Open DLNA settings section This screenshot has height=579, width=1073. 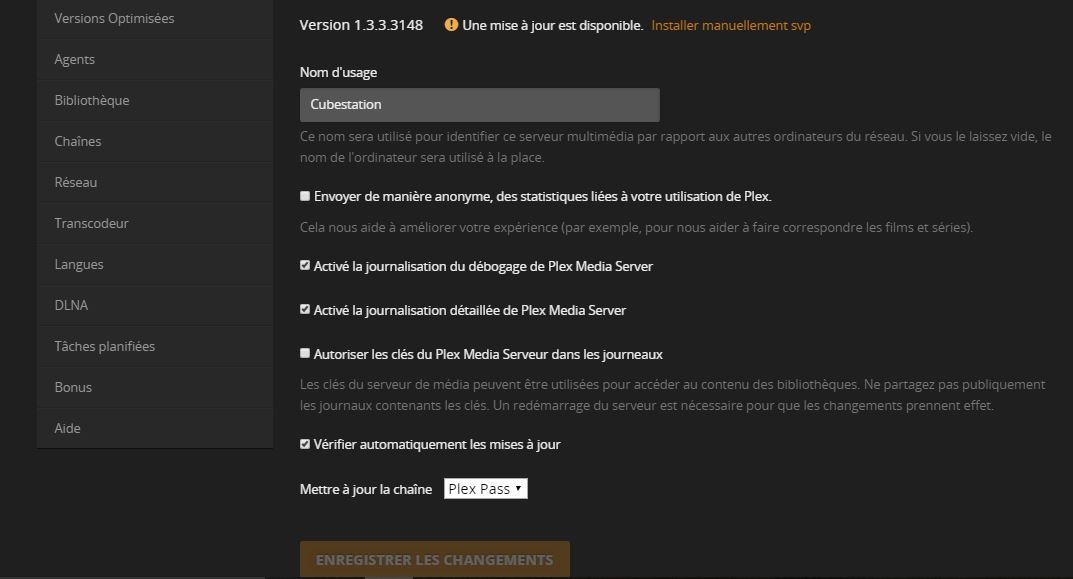click(x=71, y=305)
